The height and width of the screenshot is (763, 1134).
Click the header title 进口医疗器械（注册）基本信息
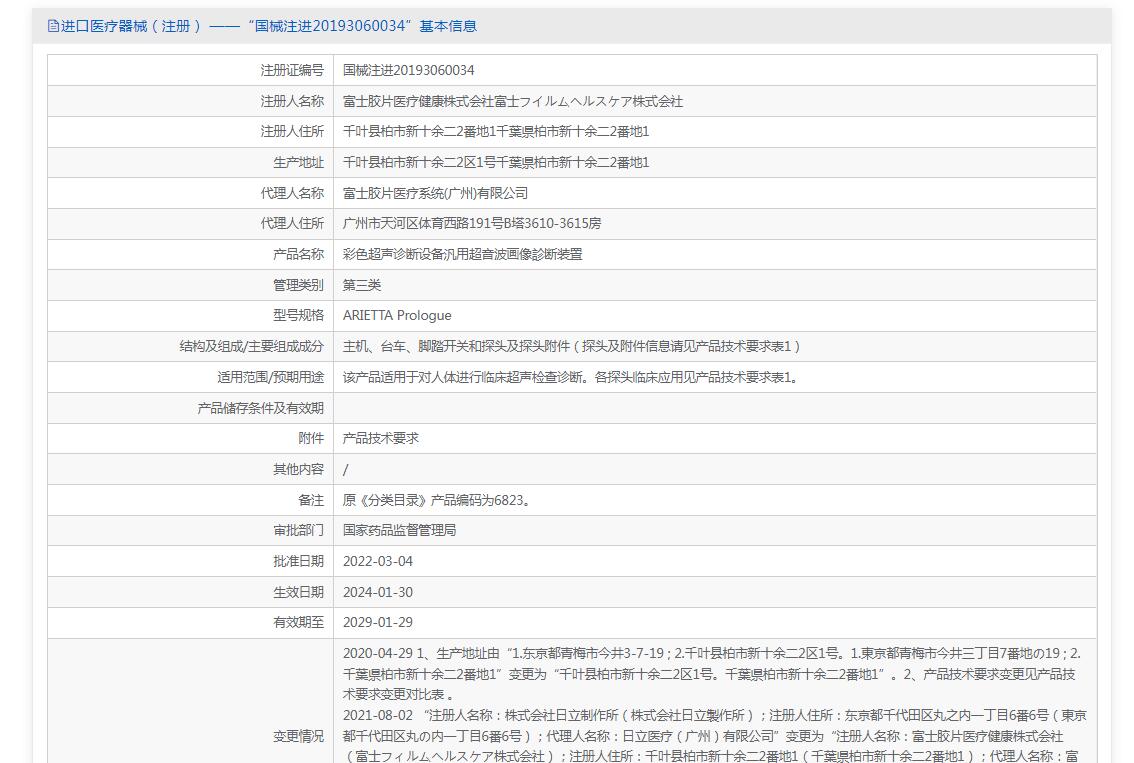[268, 26]
